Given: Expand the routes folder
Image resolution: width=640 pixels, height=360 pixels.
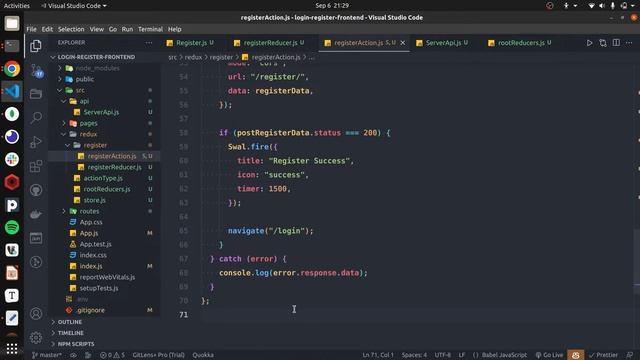Looking at the screenshot, I should [x=89, y=211].
